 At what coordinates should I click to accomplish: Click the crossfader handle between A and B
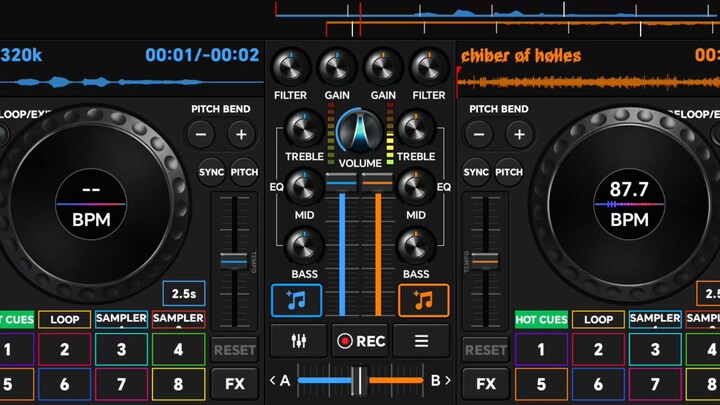click(x=360, y=380)
